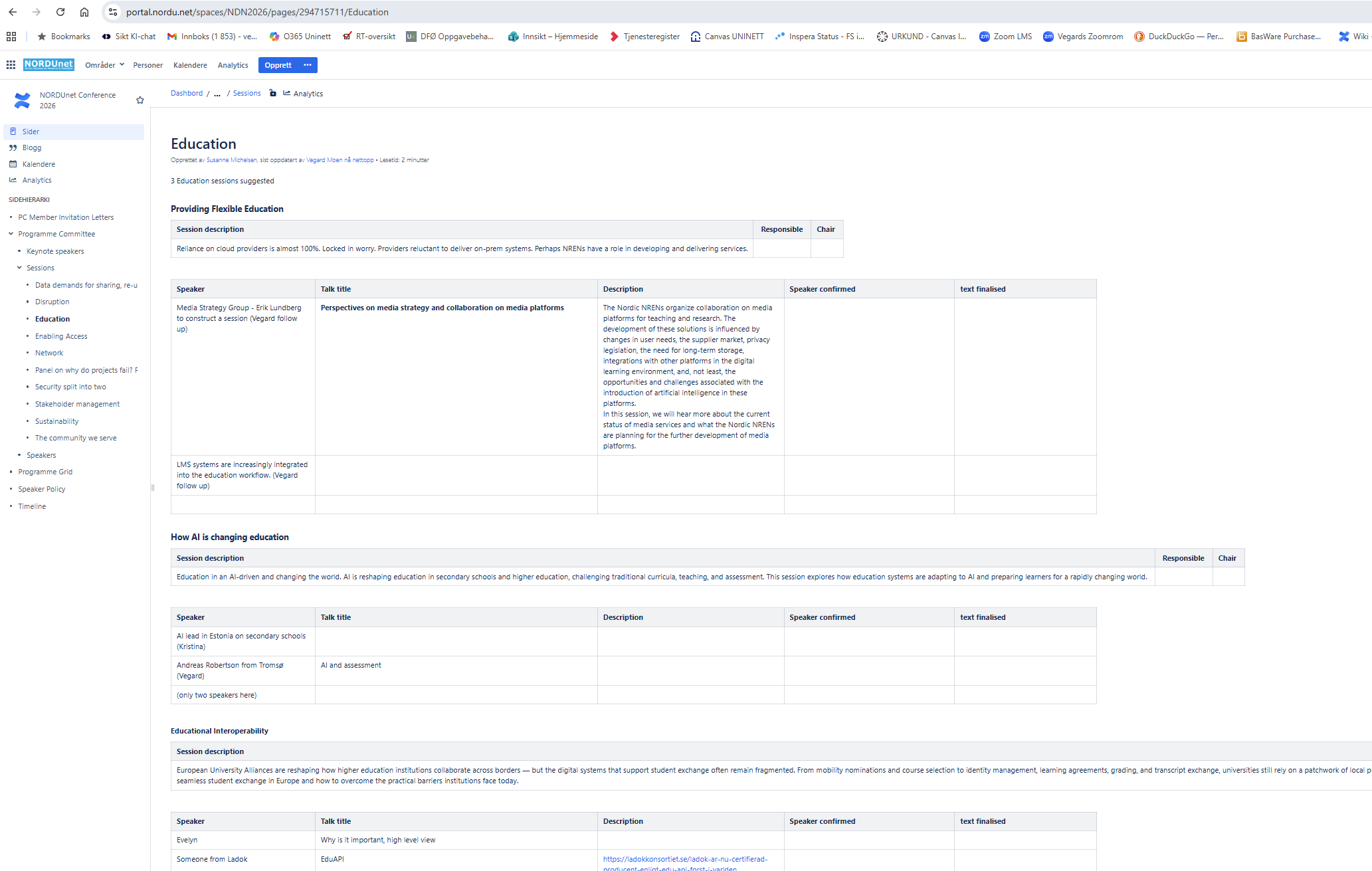This screenshot has height=871, width=1372.
Task: Open Personer in the top menu
Action: (147, 65)
